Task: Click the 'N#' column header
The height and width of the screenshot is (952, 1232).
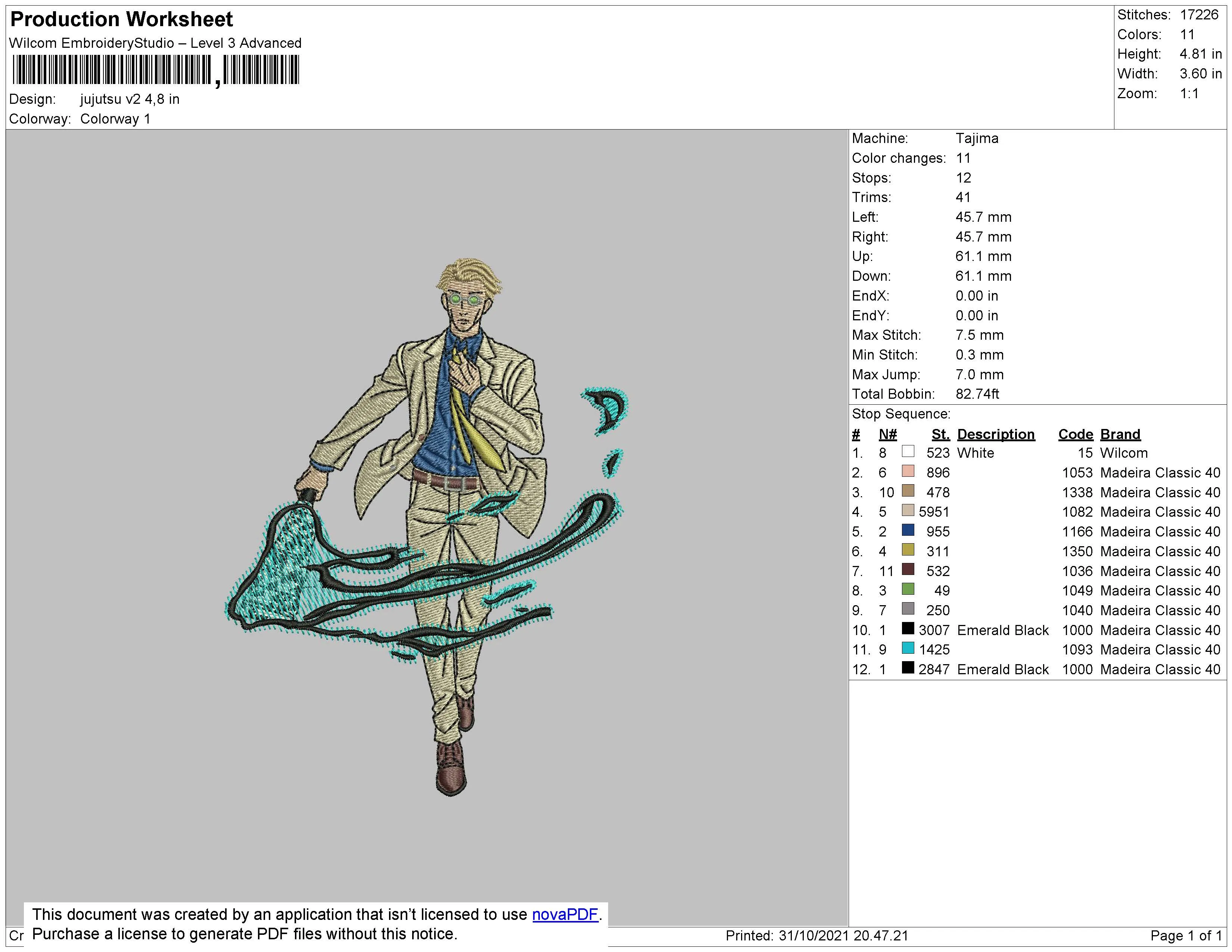Action: click(x=887, y=434)
